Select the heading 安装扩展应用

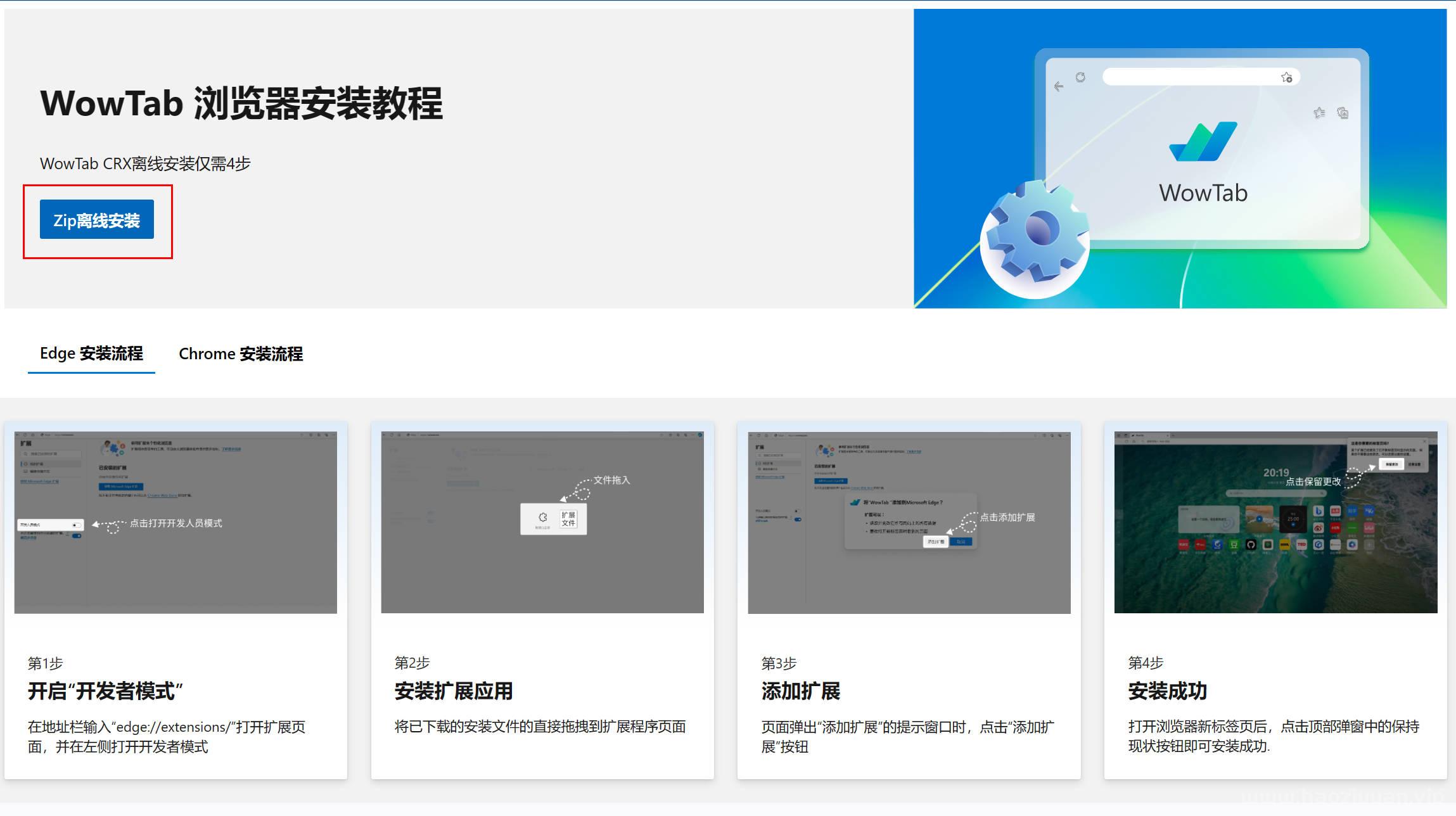[x=454, y=691]
